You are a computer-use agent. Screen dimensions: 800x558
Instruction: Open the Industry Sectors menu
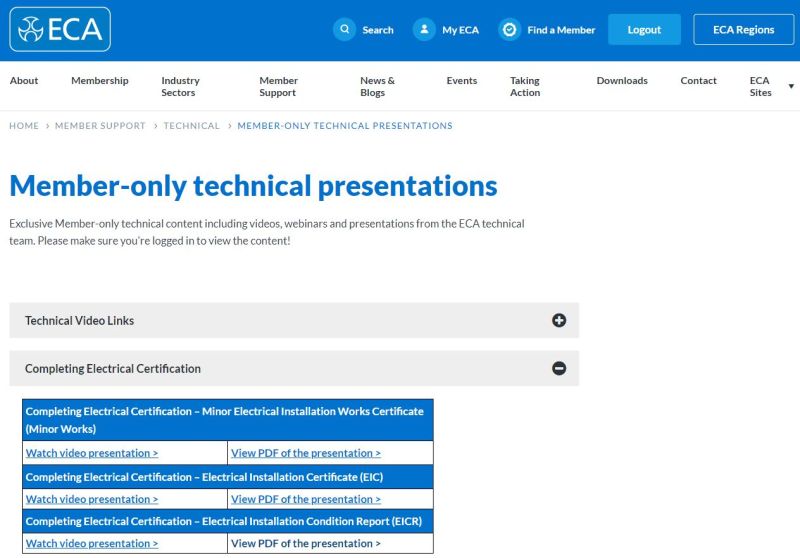pyautogui.click(x=180, y=86)
